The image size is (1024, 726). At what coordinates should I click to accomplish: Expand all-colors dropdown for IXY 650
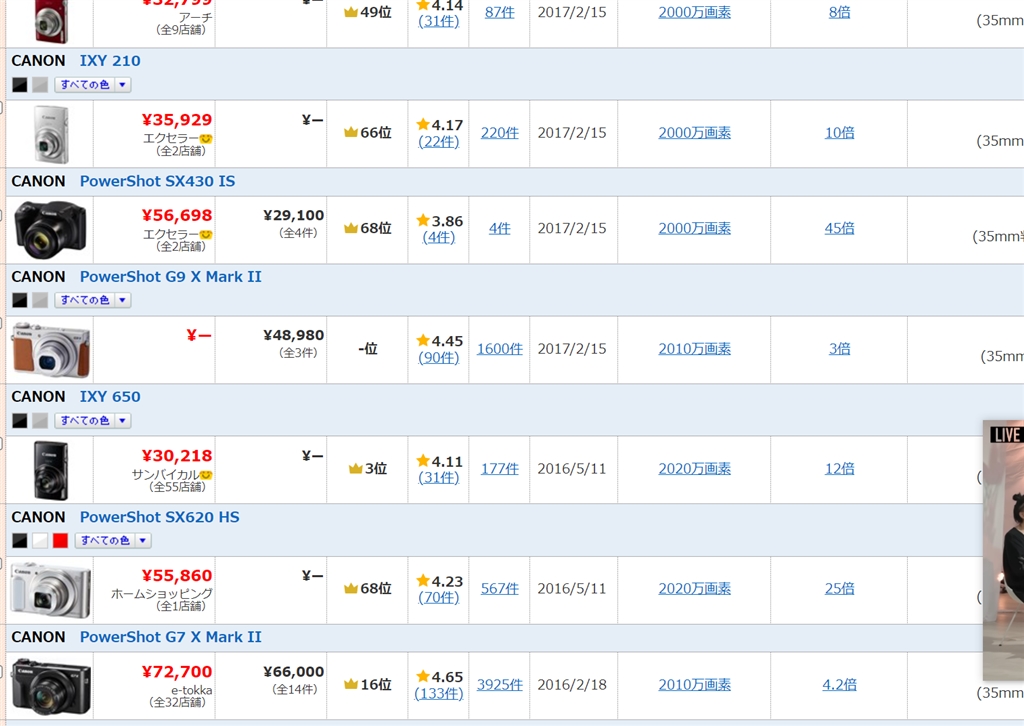(93, 420)
